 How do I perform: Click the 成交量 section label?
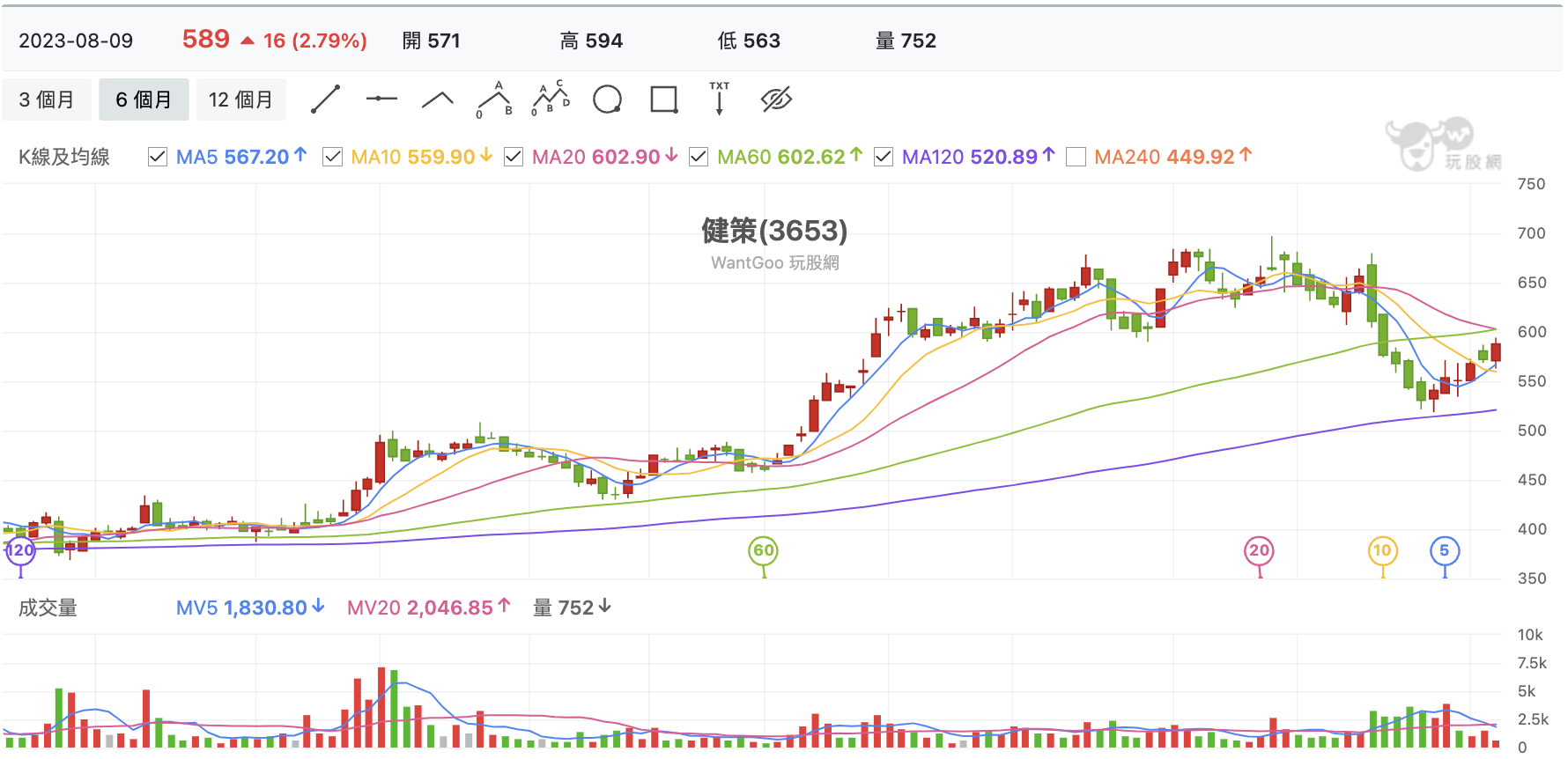(48, 608)
